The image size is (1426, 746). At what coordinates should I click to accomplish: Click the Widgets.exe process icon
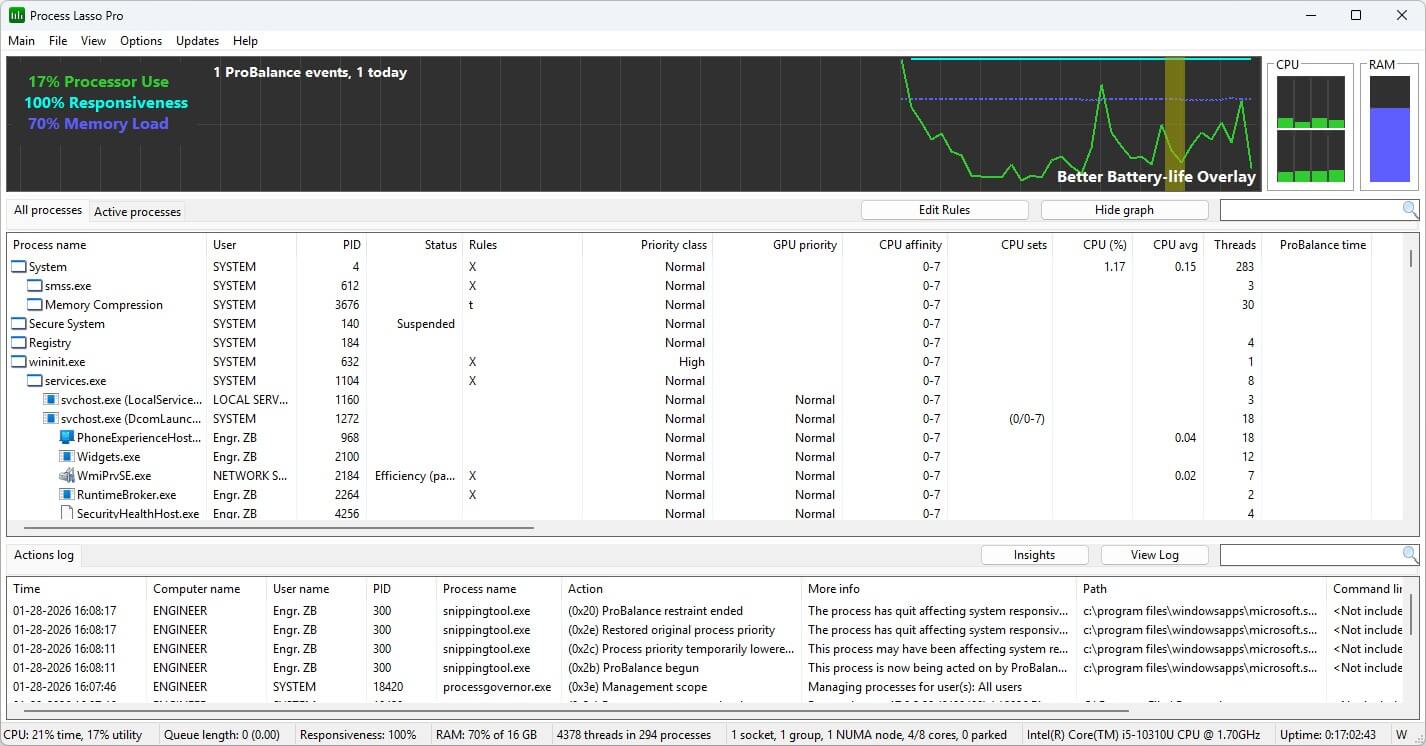[x=67, y=457]
